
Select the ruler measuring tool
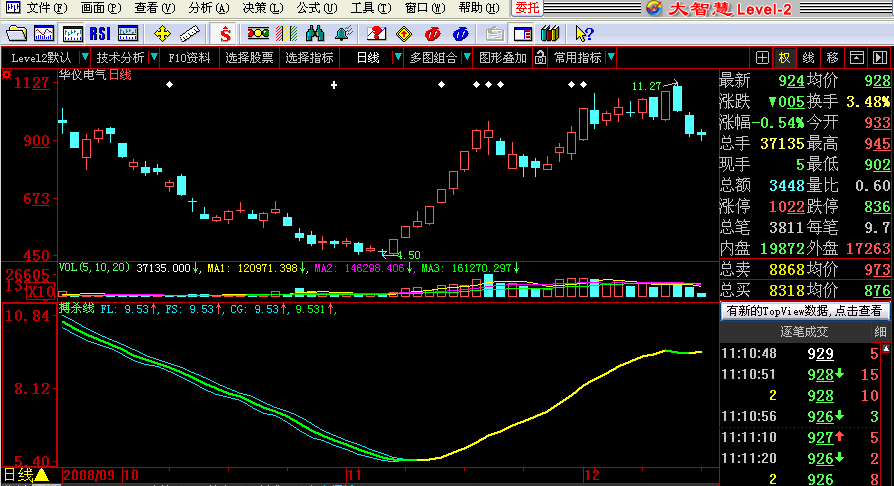[190, 34]
